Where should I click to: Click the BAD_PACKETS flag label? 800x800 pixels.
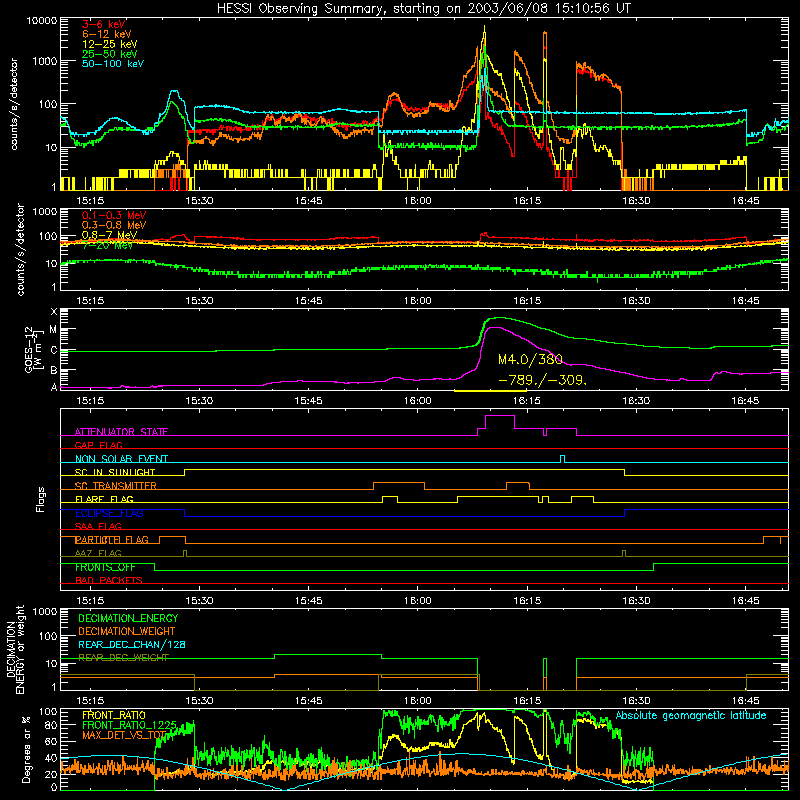109,580
